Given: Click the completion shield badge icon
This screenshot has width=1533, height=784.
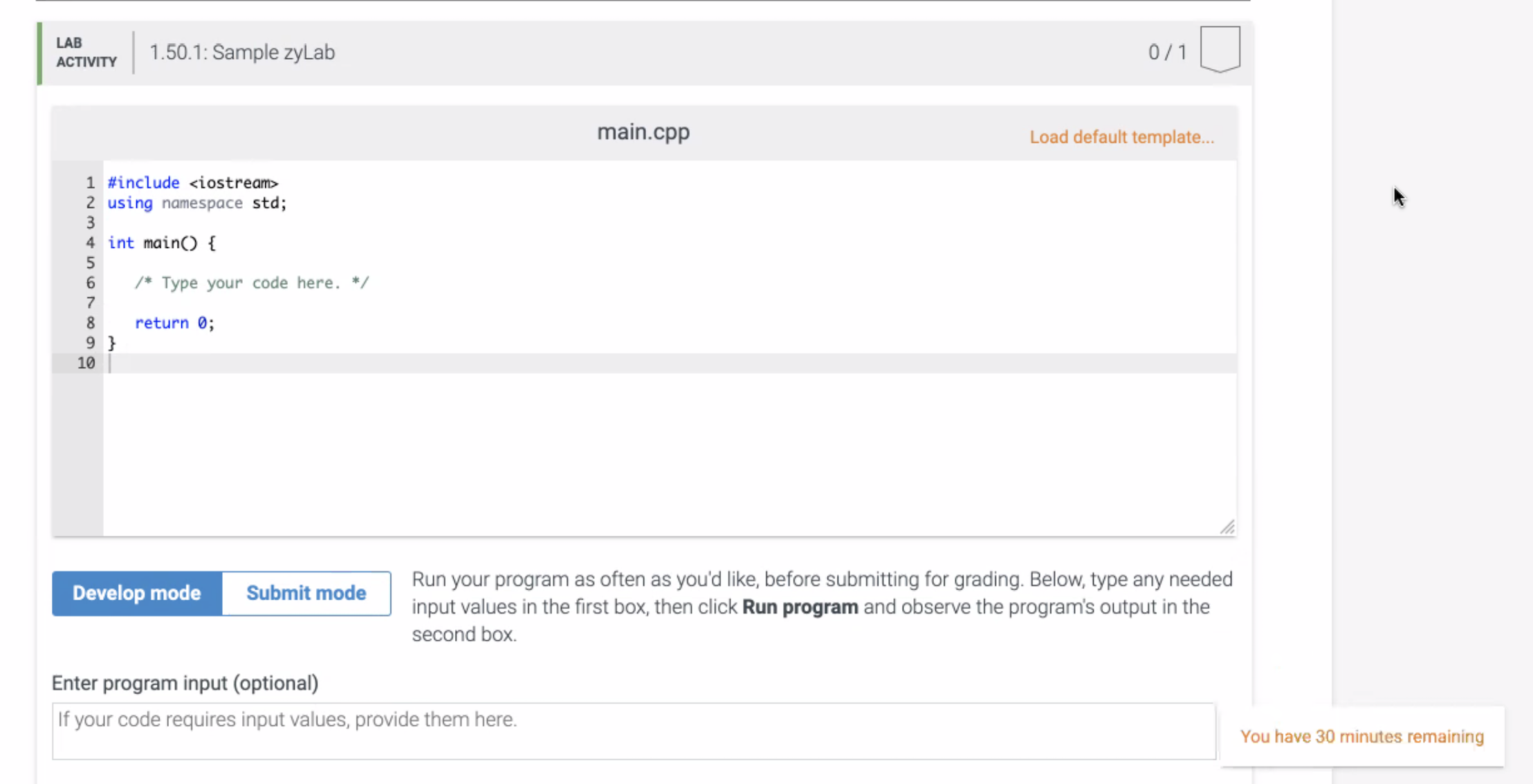Looking at the screenshot, I should tap(1220, 48).
